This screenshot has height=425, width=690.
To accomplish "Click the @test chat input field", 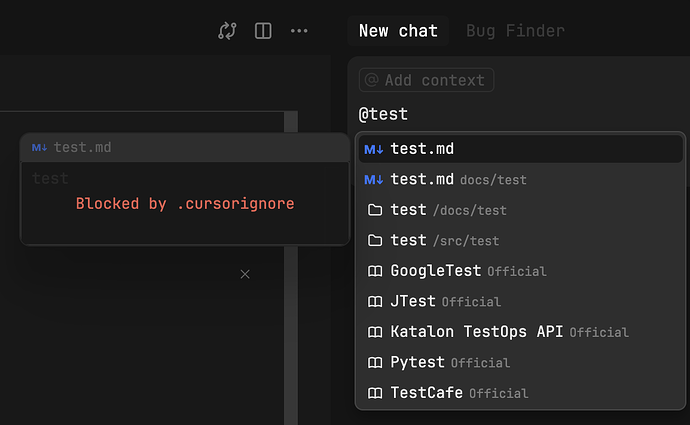I will coord(500,114).
